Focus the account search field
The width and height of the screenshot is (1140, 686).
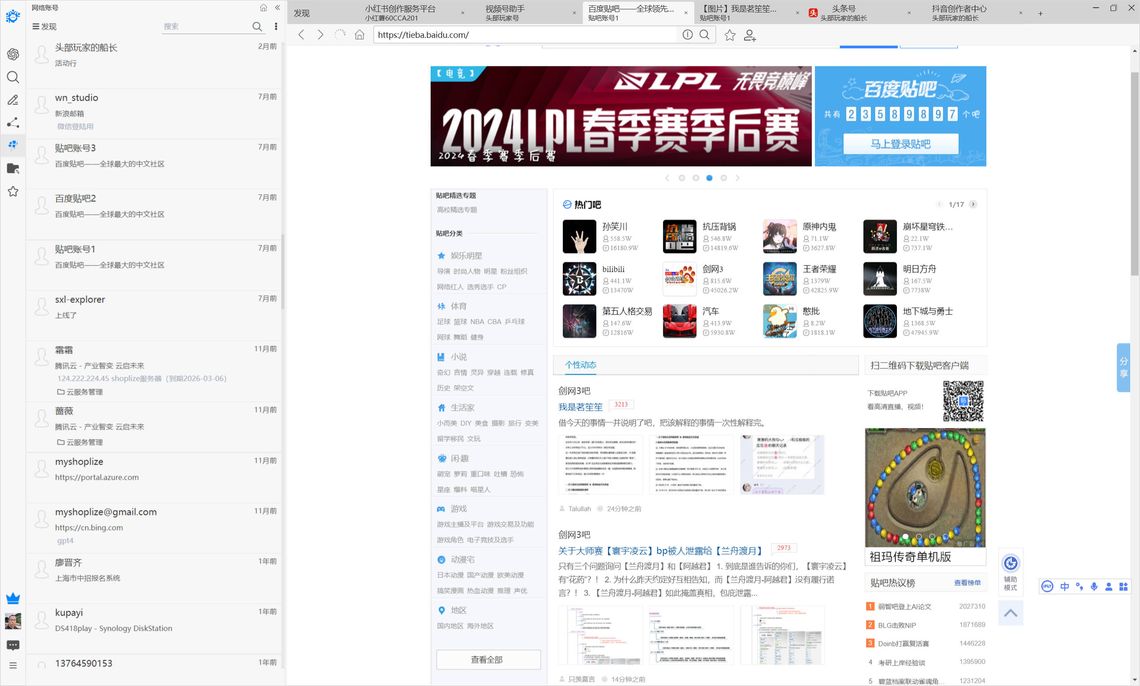pos(206,26)
